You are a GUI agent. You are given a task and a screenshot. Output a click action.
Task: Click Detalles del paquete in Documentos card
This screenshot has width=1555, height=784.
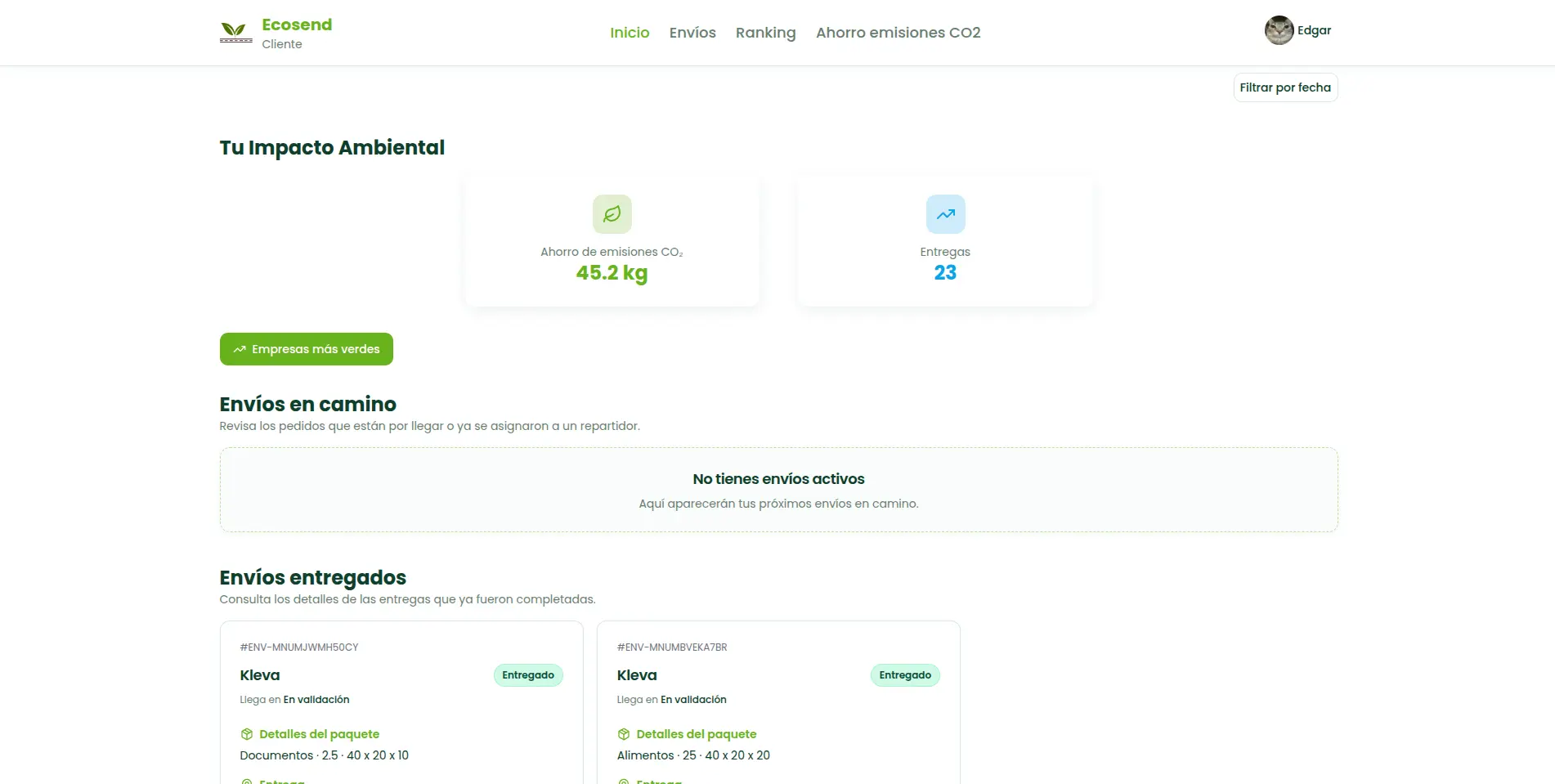click(x=320, y=734)
